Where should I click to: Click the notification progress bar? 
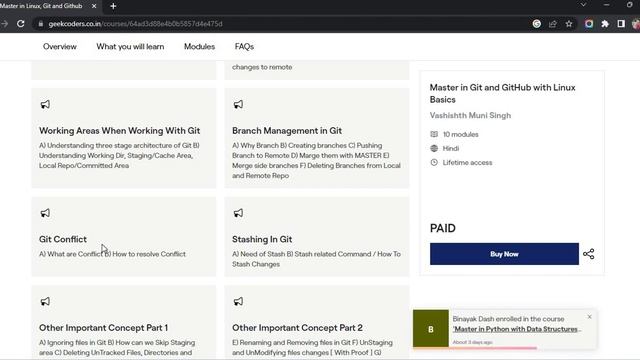475,348
